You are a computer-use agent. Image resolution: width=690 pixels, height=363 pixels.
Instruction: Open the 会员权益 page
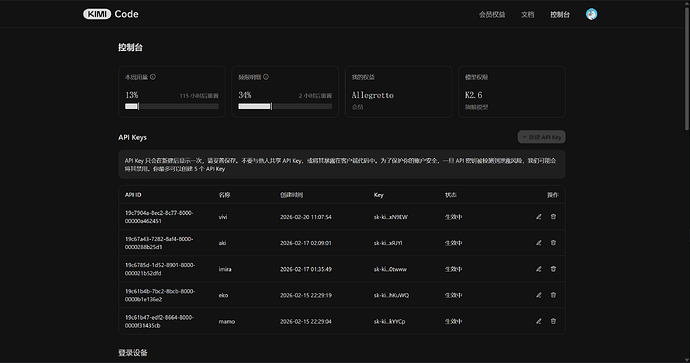point(492,15)
